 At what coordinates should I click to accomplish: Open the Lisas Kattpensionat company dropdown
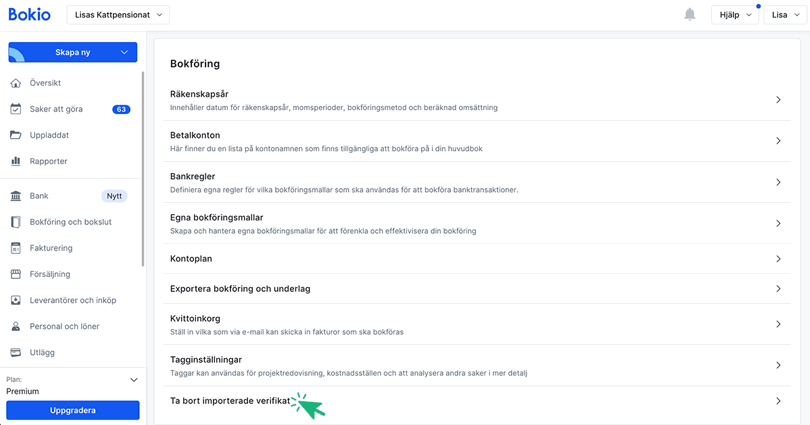118,15
